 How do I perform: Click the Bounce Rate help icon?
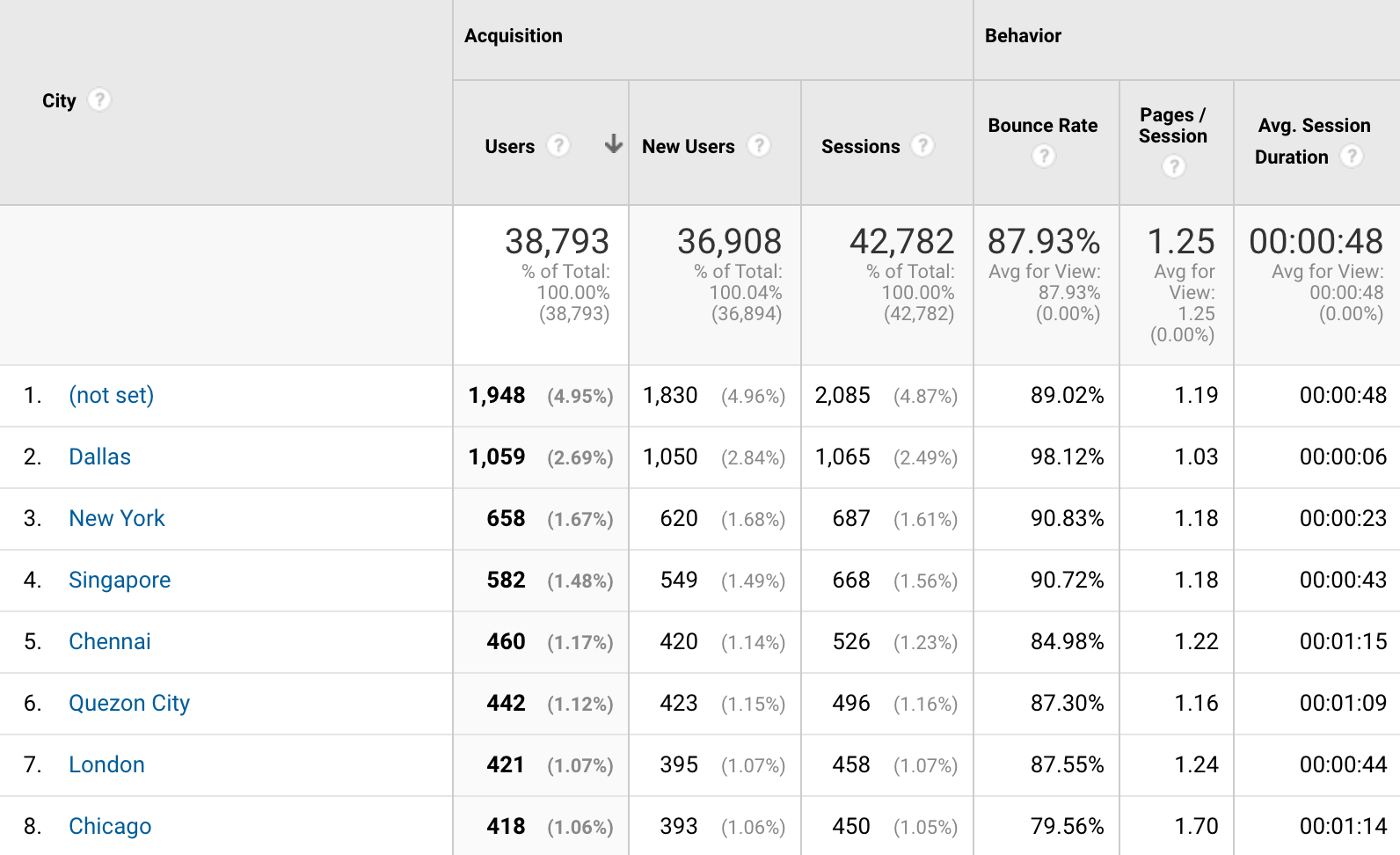point(1043,157)
